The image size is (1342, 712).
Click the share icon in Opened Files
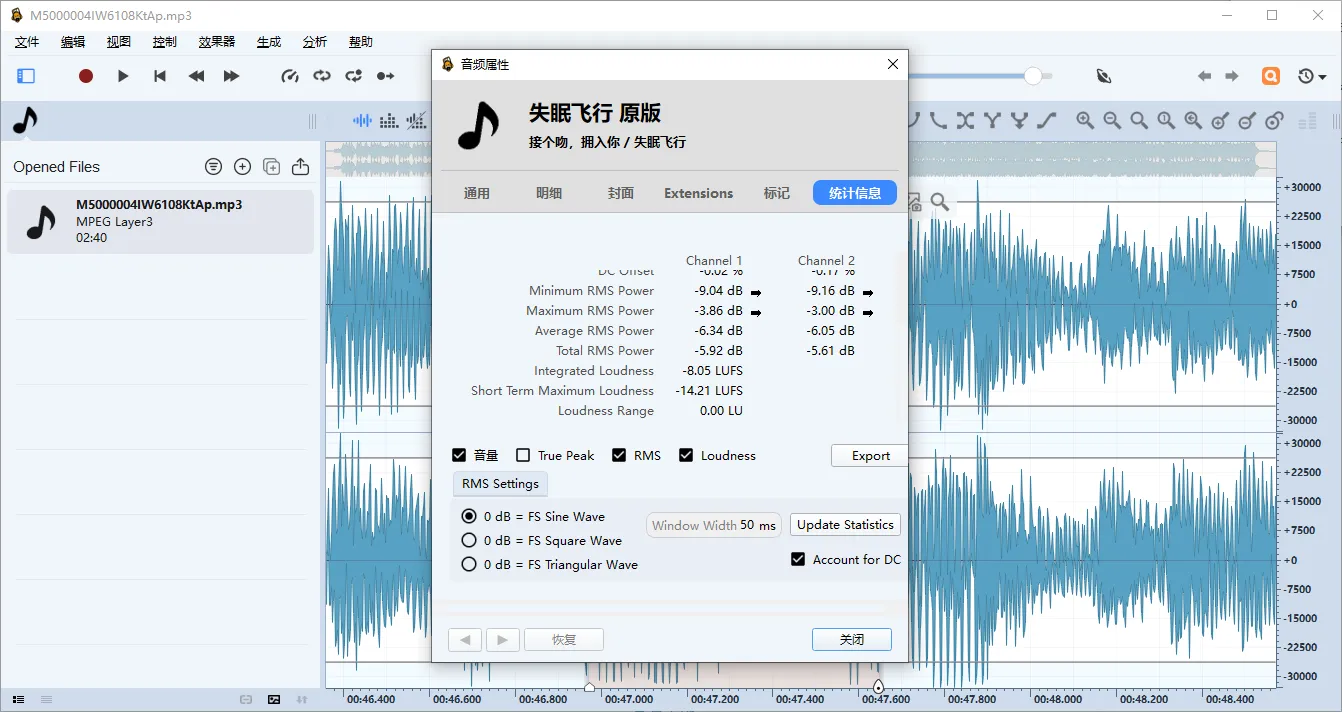click(300, 167)
